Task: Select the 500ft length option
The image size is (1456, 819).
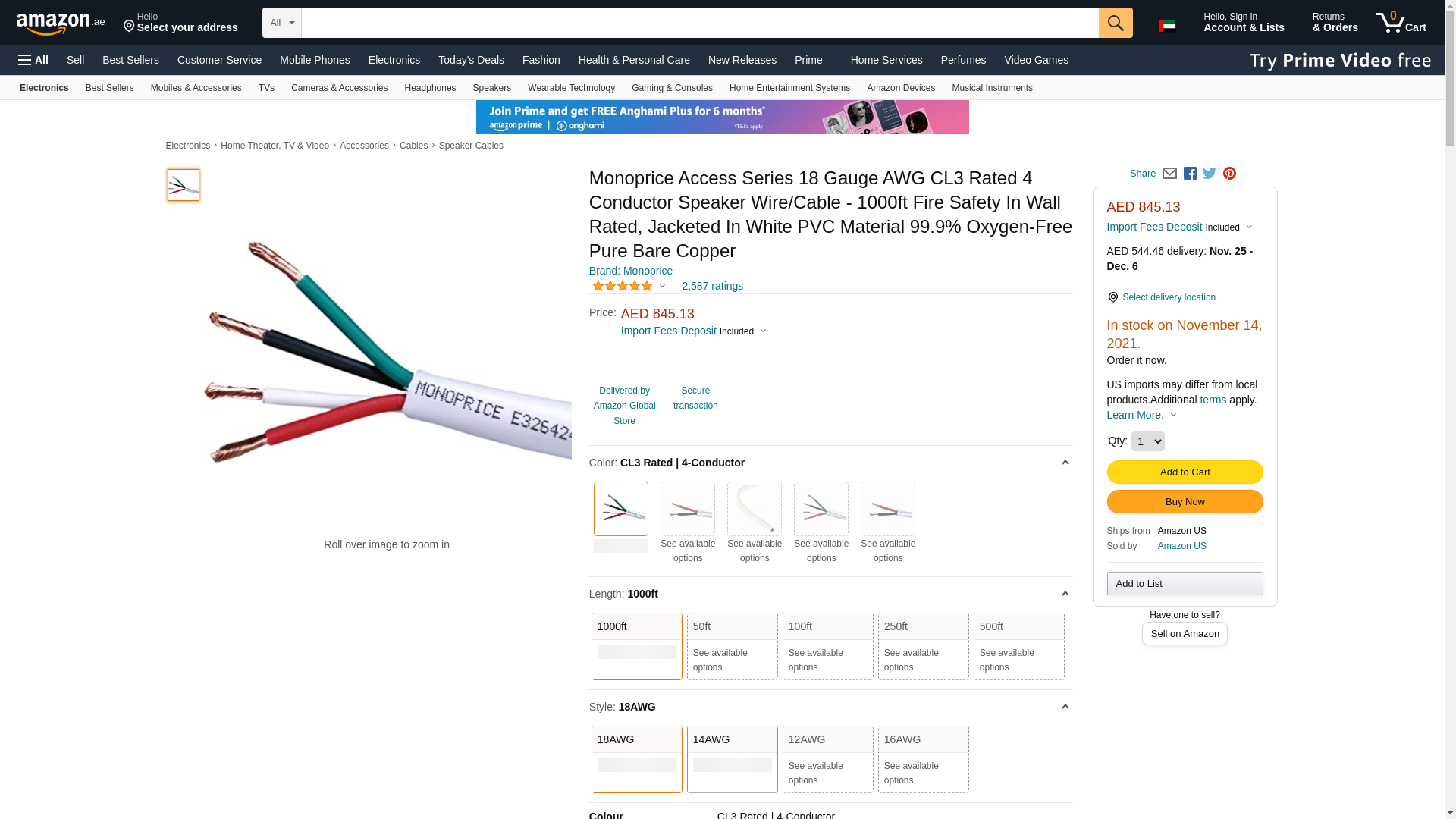Action: point(1018,646)
